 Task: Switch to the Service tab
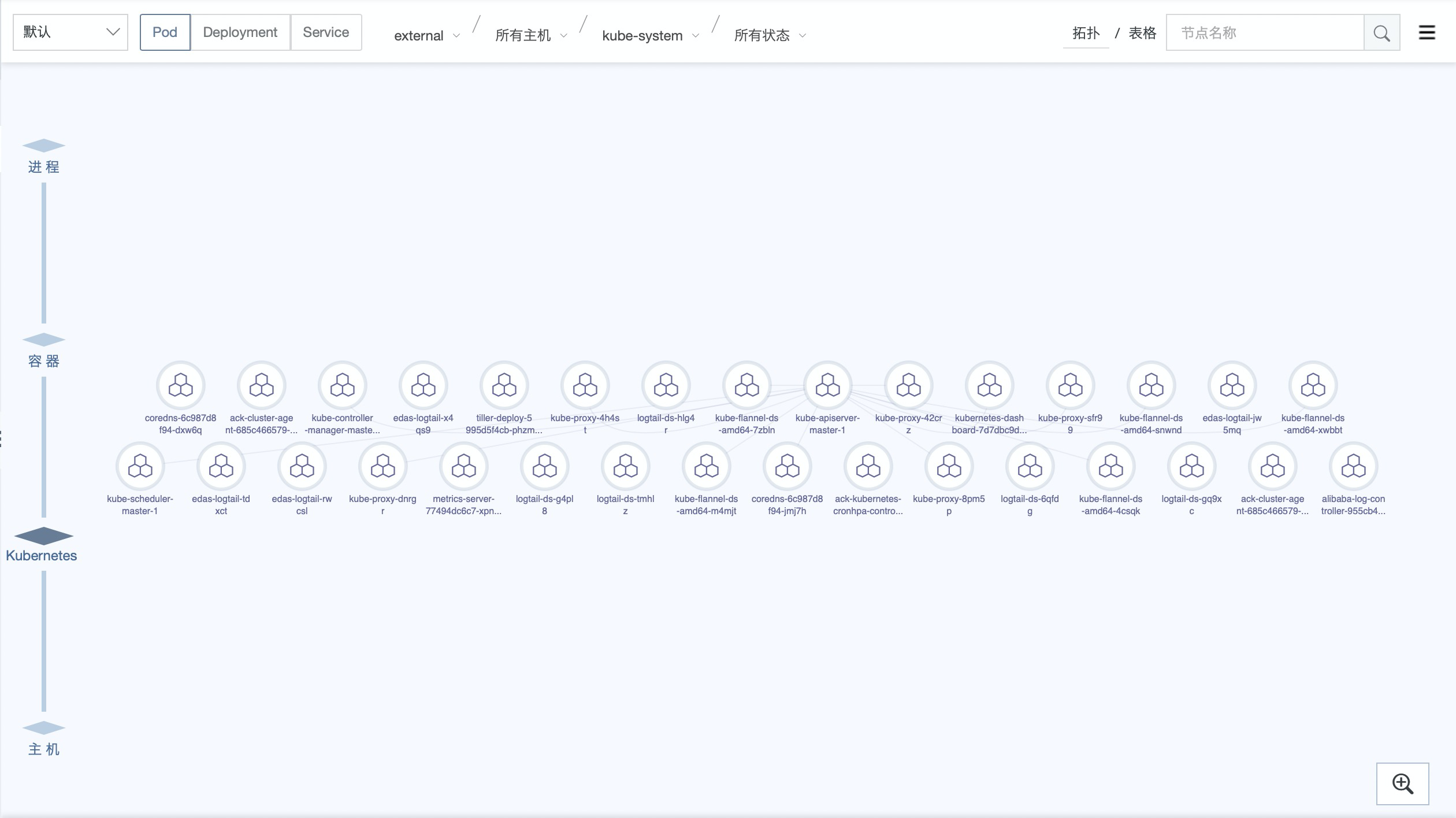pos(326,32)
